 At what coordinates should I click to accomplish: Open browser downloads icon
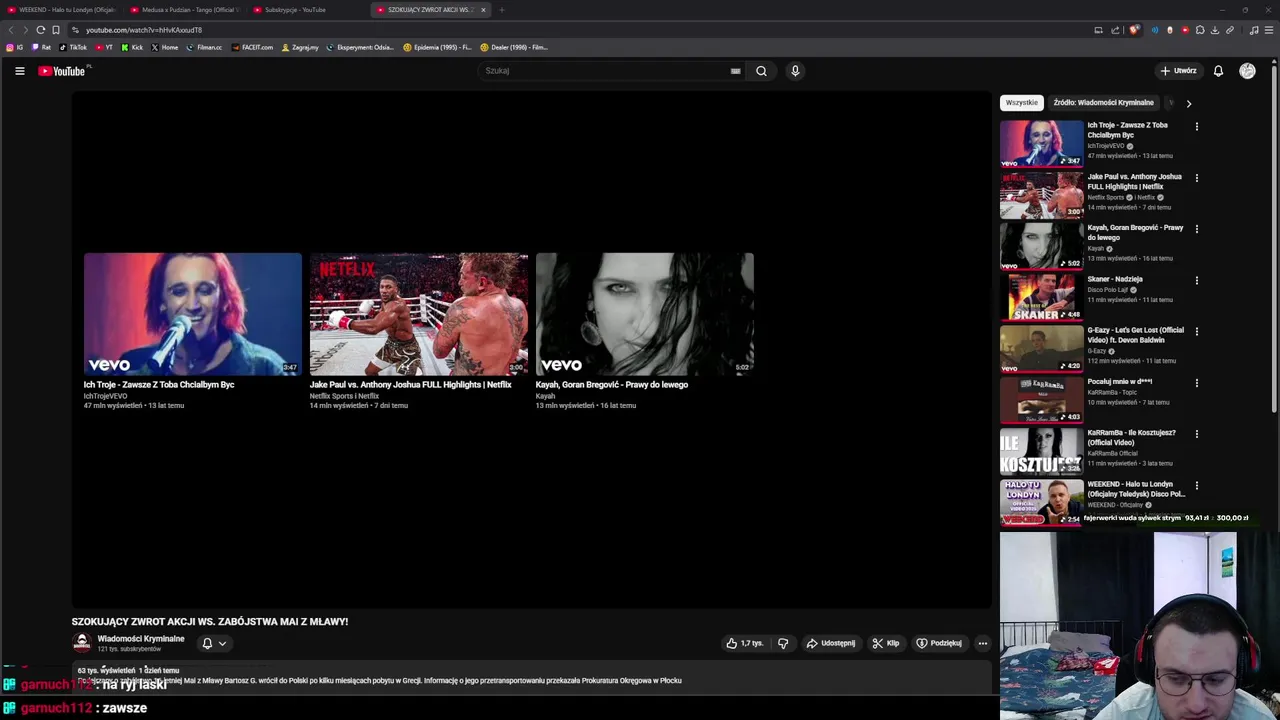pyautogui.click(x=1215, y=30)
